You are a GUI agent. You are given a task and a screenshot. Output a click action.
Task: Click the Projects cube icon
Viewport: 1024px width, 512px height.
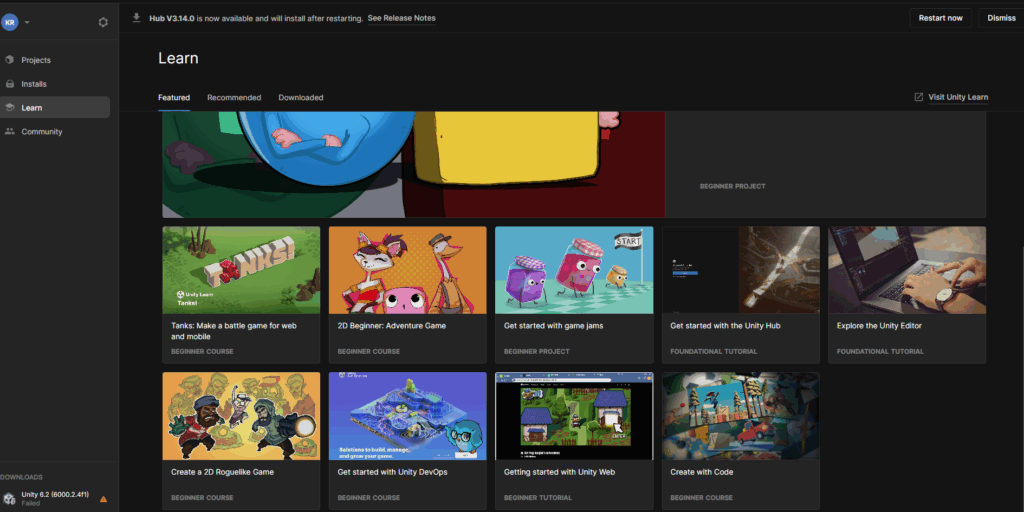click(x=10, y=60)
